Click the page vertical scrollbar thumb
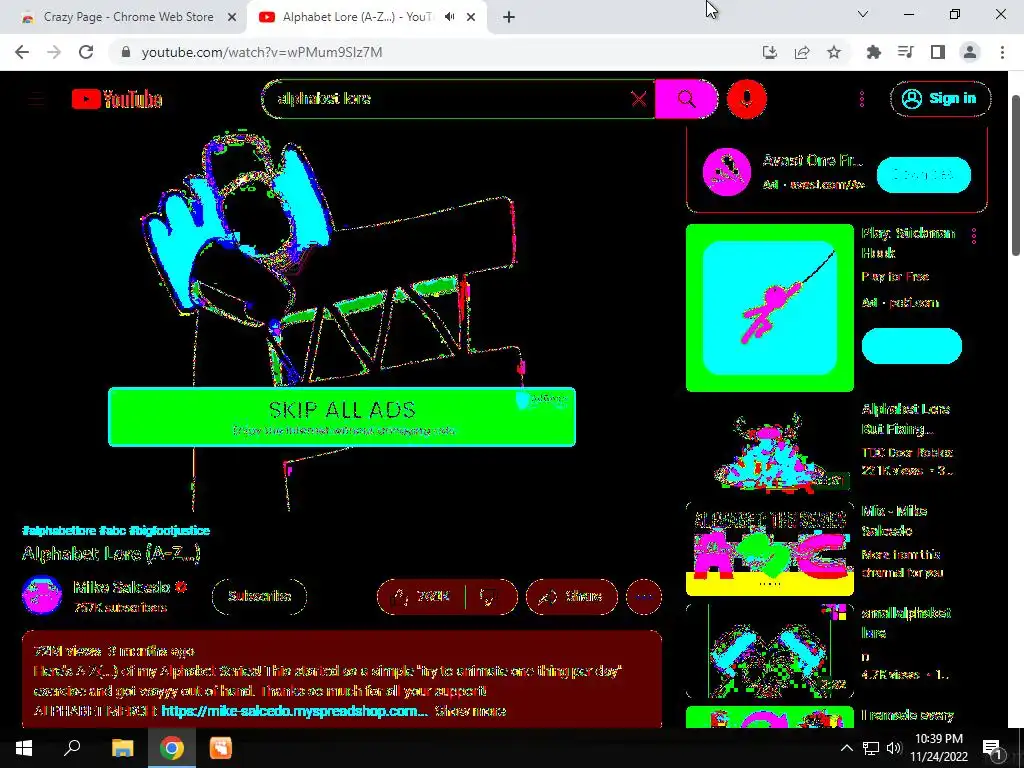This screenshot has height=768, width=1024. [1016, 175]
